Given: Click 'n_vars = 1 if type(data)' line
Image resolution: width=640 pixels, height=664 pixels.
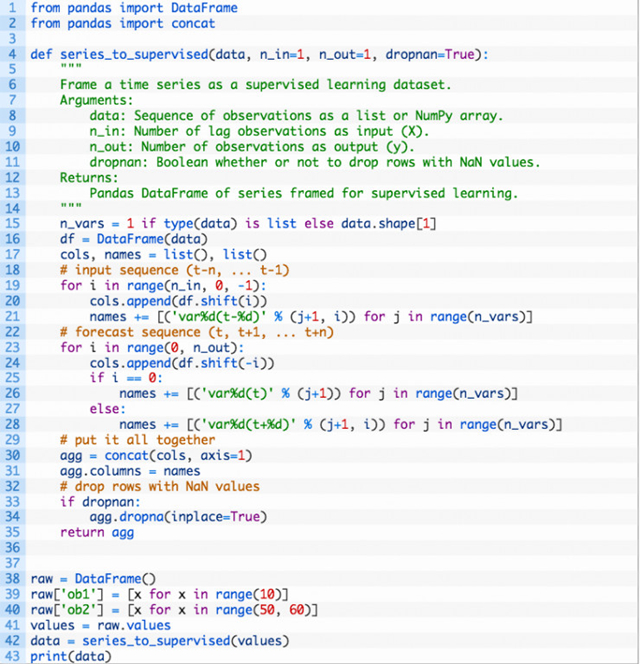Looking at the screenshot, I should tap(248, 224).
